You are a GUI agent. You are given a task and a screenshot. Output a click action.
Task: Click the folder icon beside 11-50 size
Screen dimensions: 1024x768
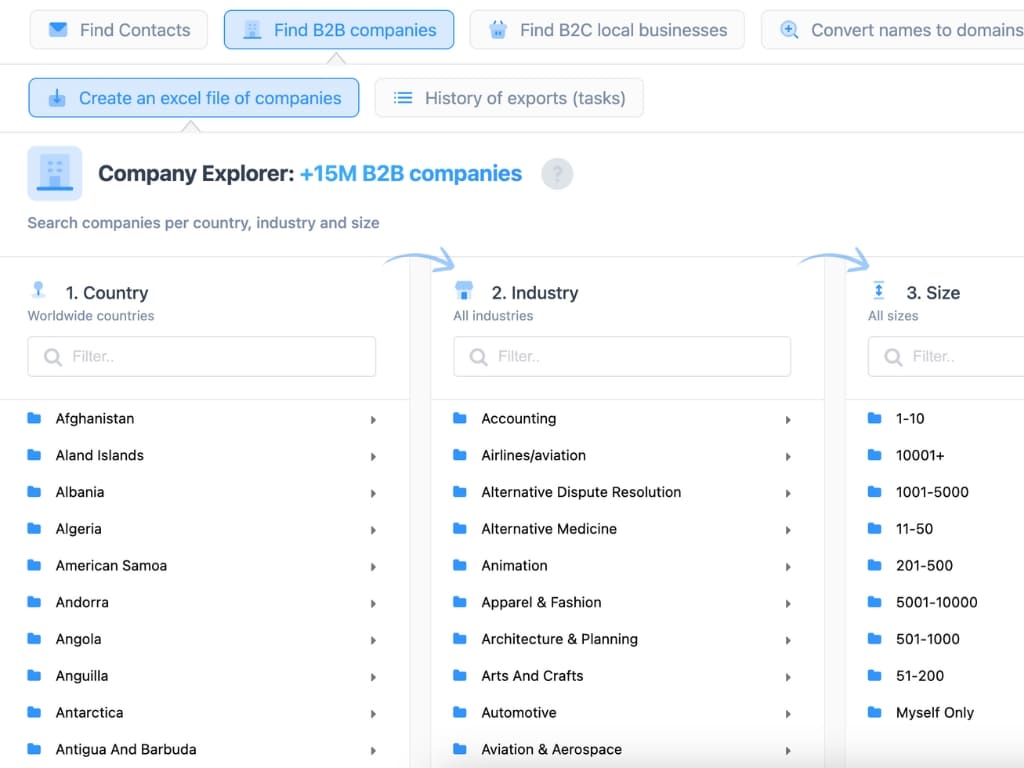pyautogui.click(x=874, y=528)
